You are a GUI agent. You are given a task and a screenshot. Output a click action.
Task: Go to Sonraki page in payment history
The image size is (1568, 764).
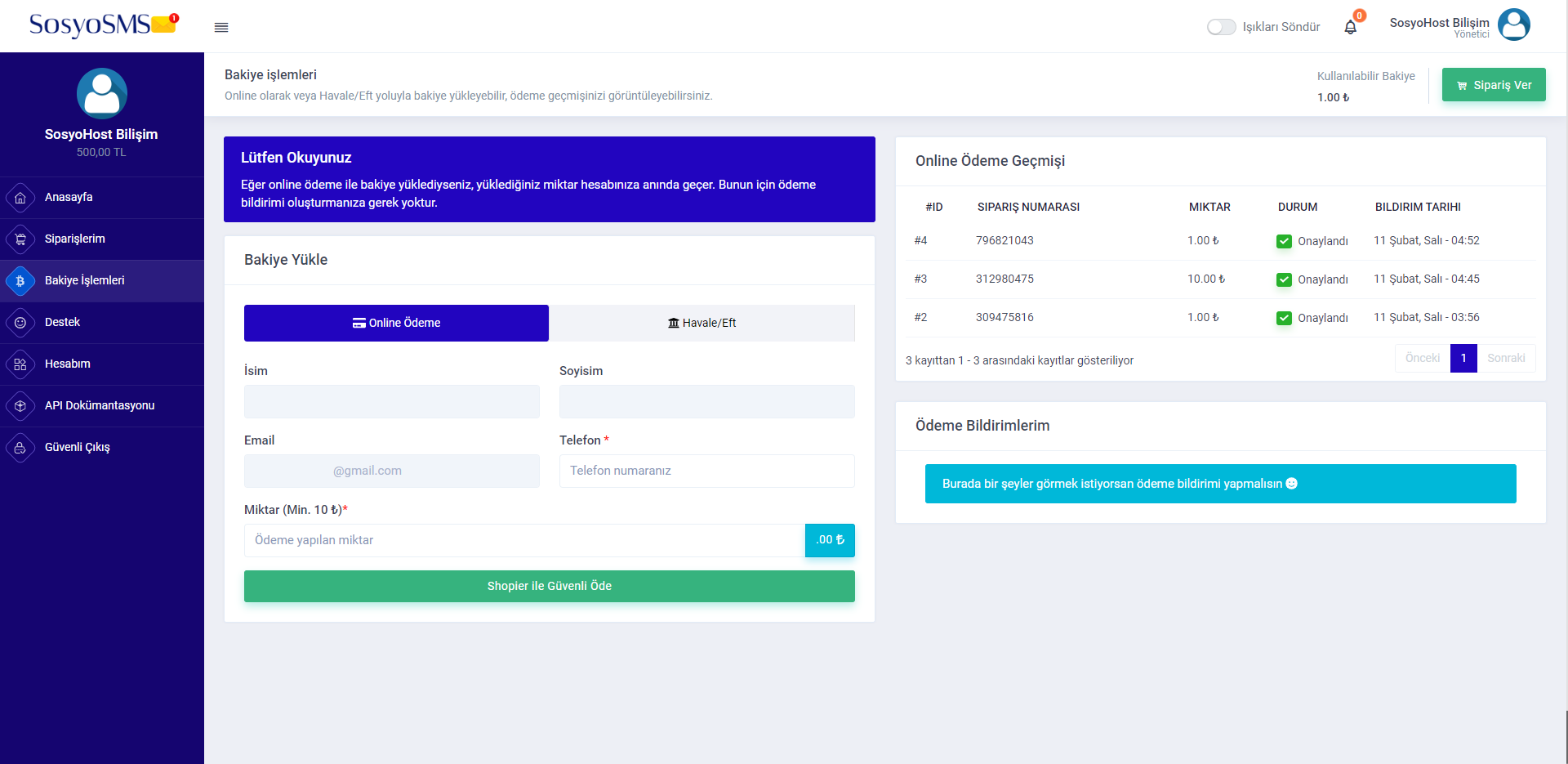point(1505,358)
